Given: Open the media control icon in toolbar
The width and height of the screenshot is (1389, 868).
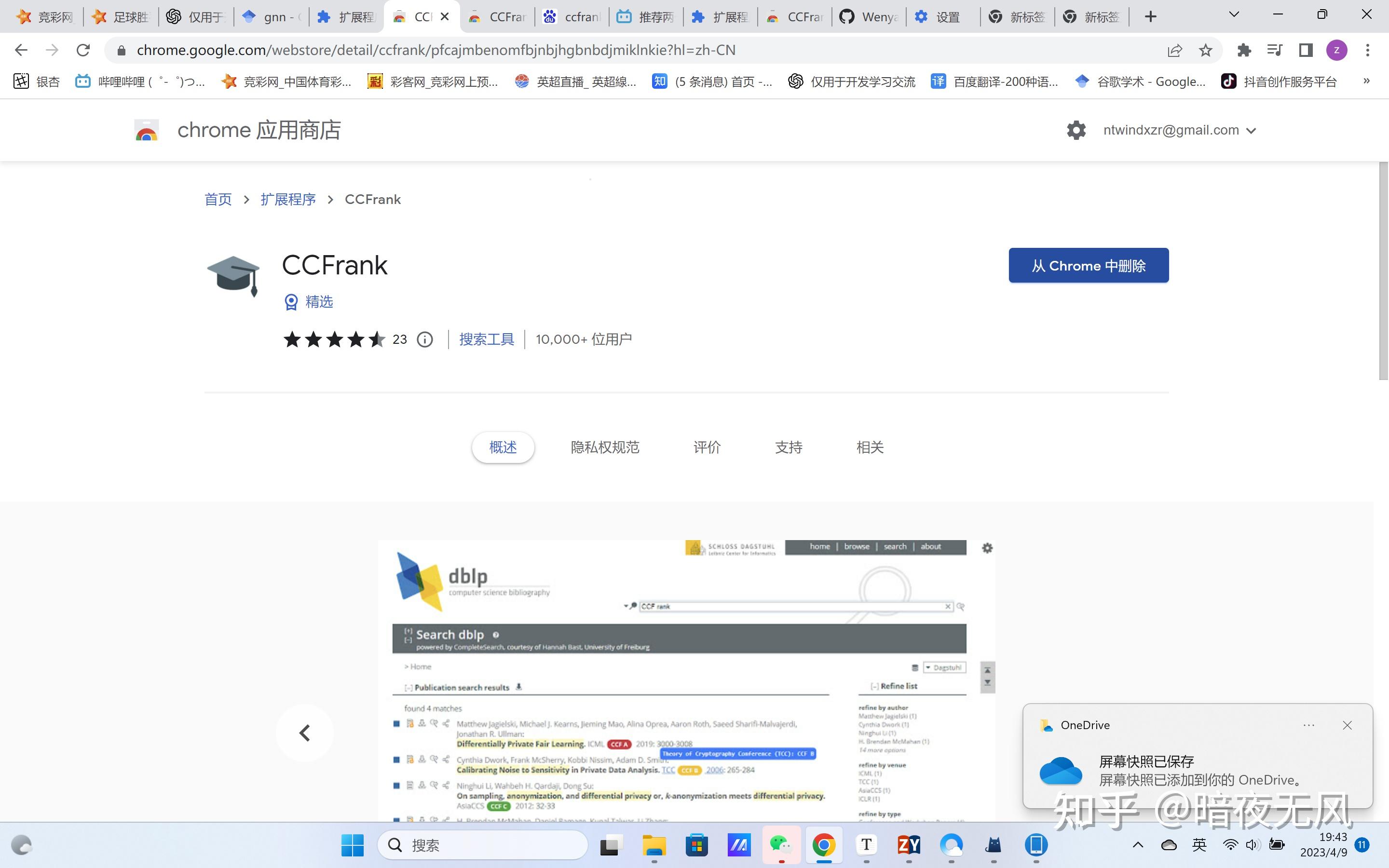Looking at the screenshot, I should coord(1275,51).
